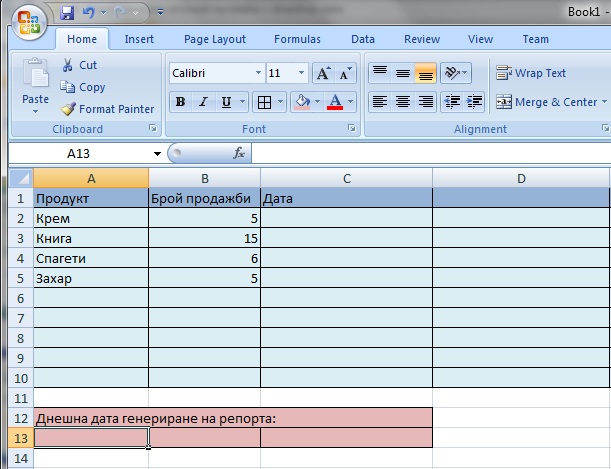The image size is (611, 469).
Task: Open the Fill Color palette arrow
Action: click(x=318, y=102)
